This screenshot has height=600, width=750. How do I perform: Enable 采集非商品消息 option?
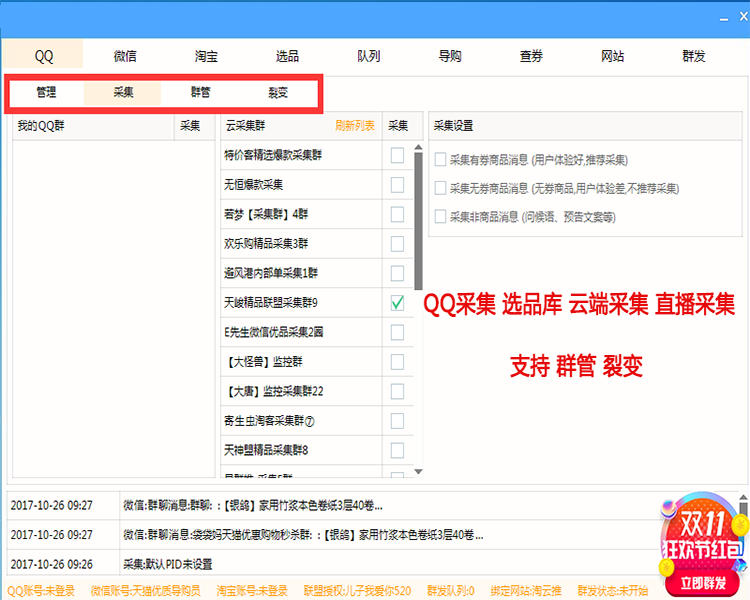pyautogui.click(x=440, y=216)
